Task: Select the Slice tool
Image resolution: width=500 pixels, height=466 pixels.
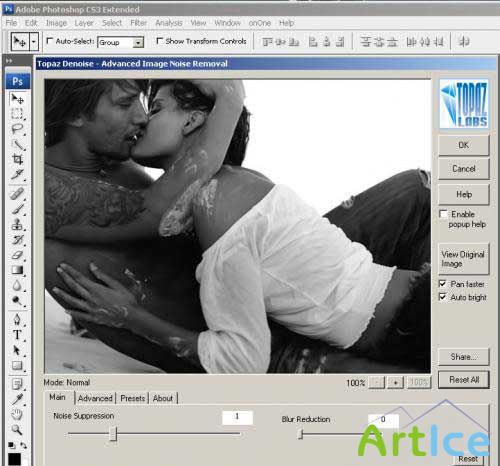Action: coord(17,174)
